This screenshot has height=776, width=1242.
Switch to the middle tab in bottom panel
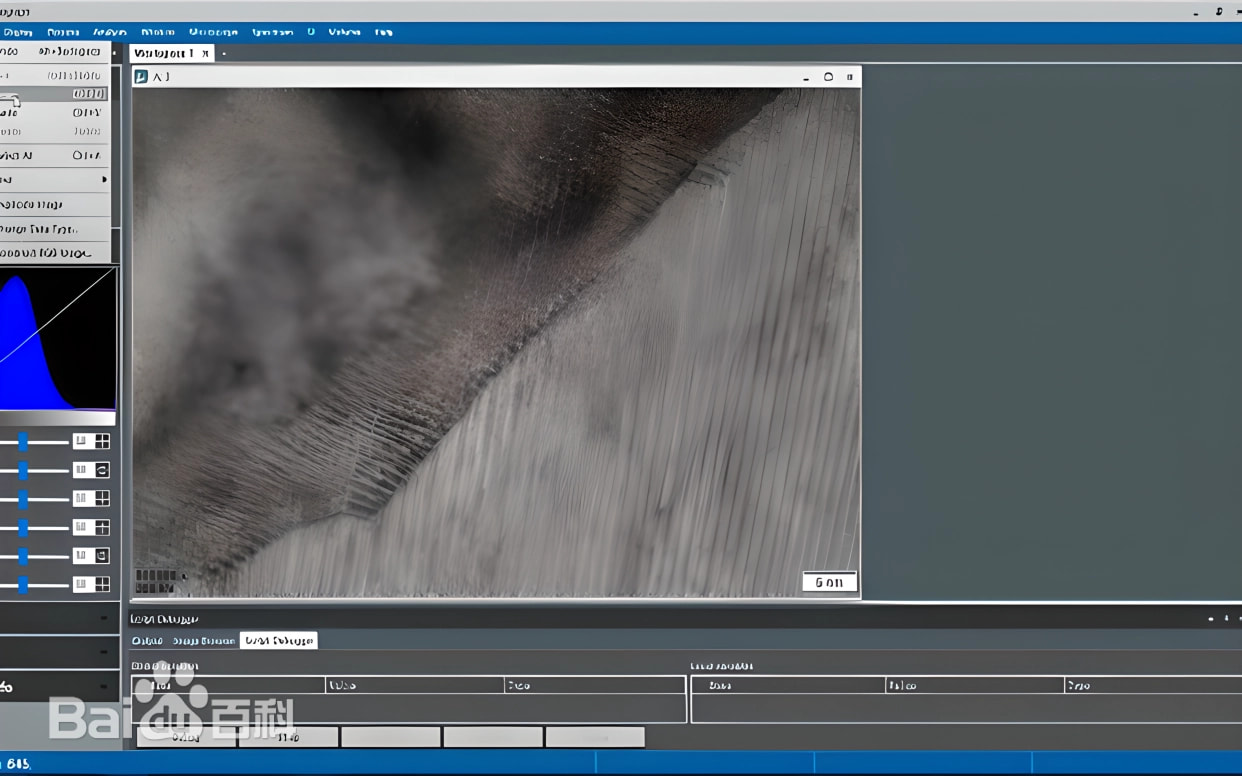point(203,640)
